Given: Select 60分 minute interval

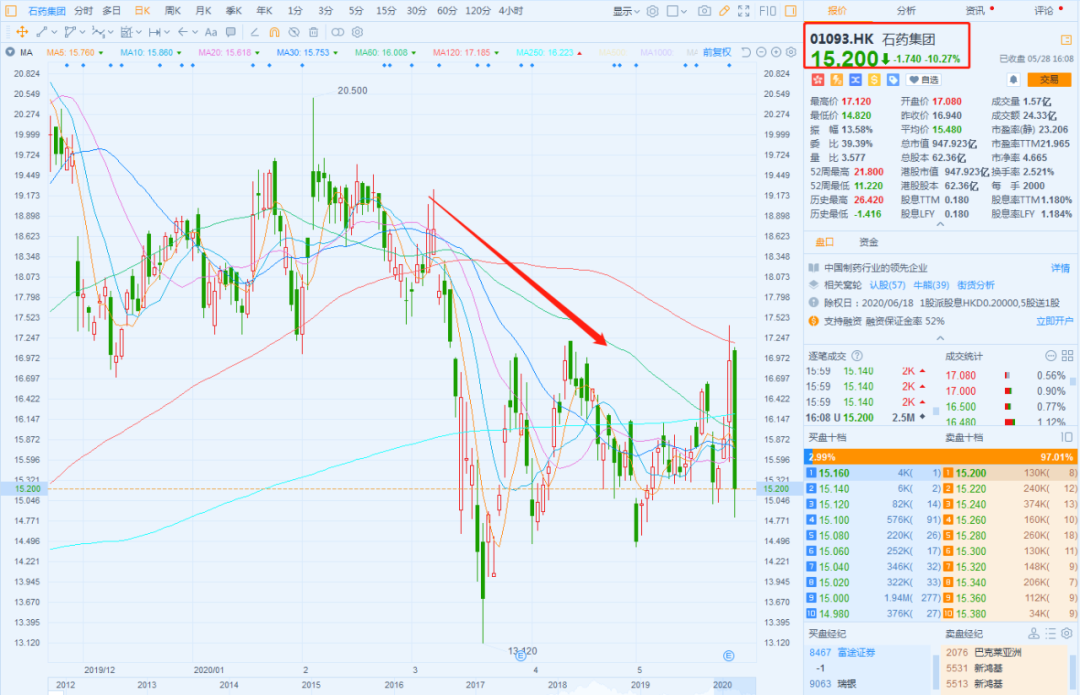Looking at the screenshot, I should [x=446, y=11].
